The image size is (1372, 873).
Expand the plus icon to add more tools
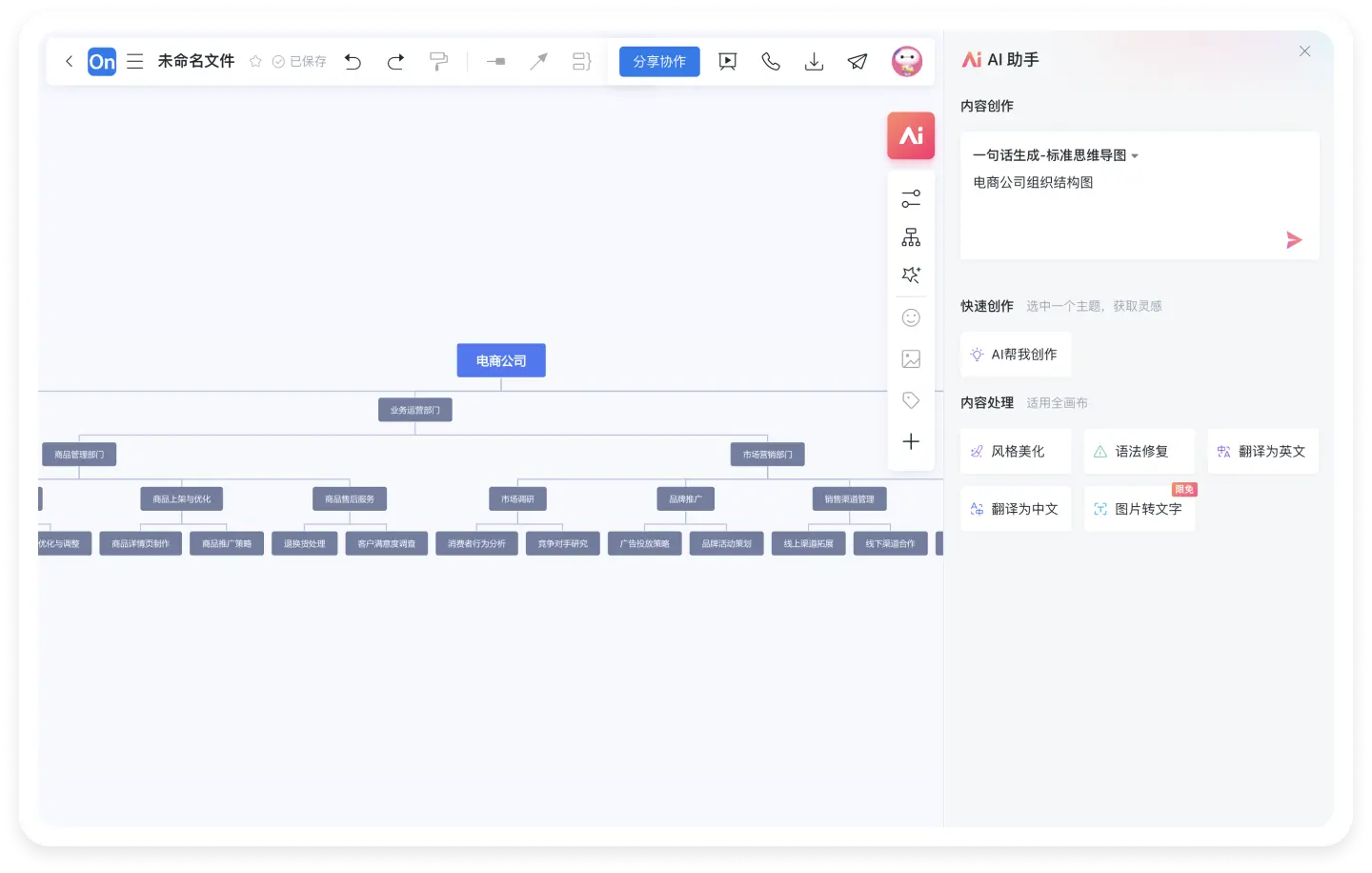pyautogui.click(x=911, y=441)
